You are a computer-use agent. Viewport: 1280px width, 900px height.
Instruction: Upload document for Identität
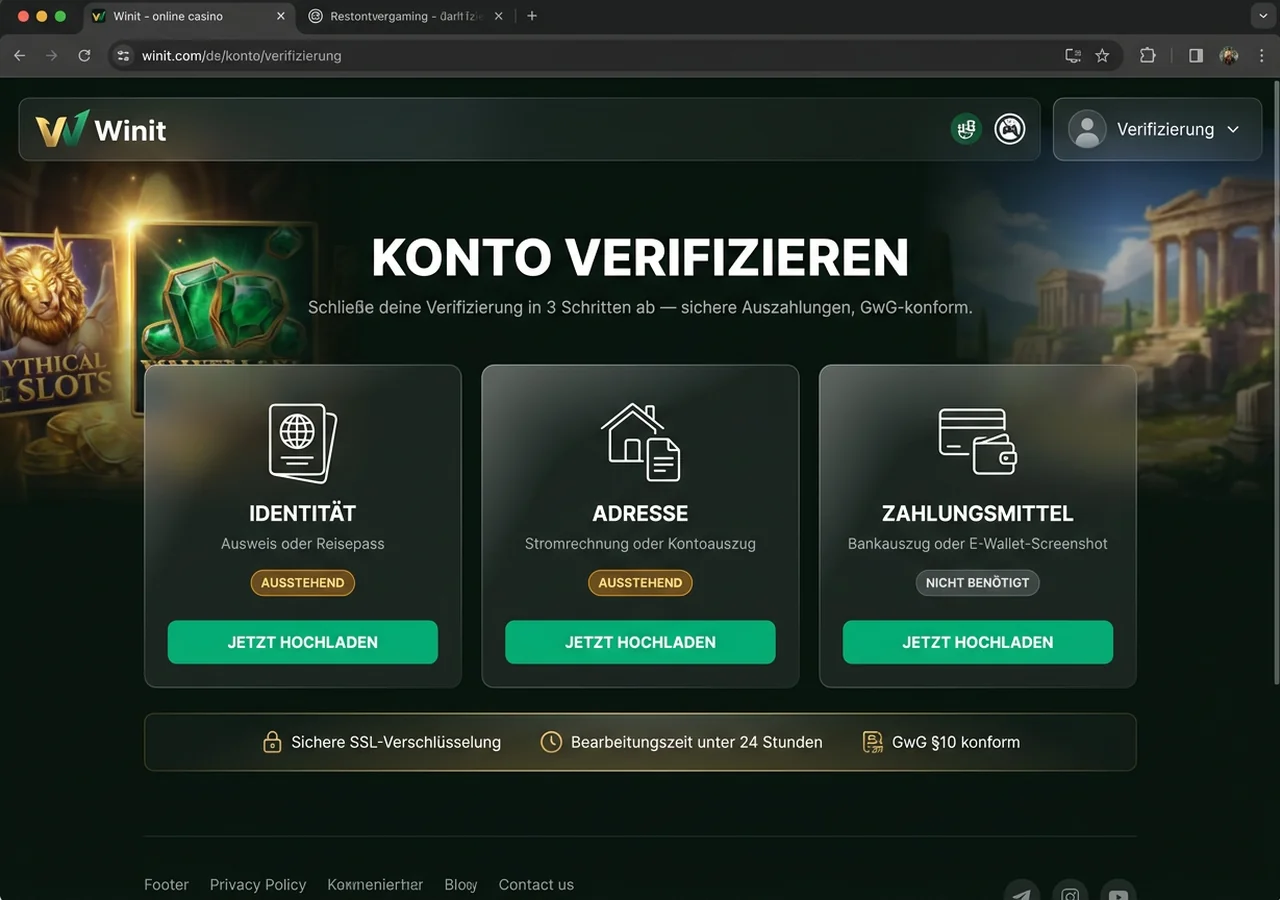[303, 642]
